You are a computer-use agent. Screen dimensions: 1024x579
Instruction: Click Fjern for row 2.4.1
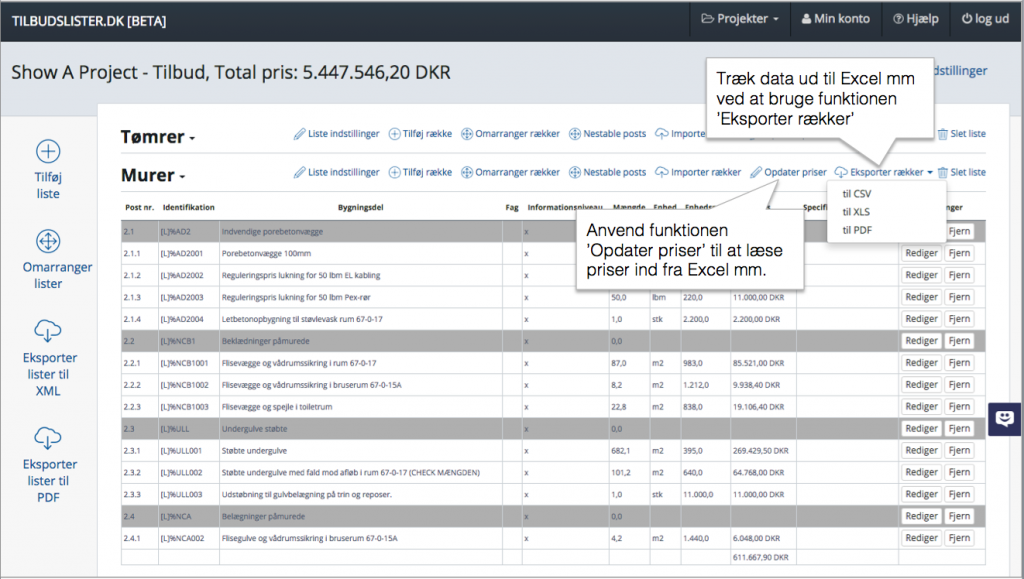pos(959,538)
